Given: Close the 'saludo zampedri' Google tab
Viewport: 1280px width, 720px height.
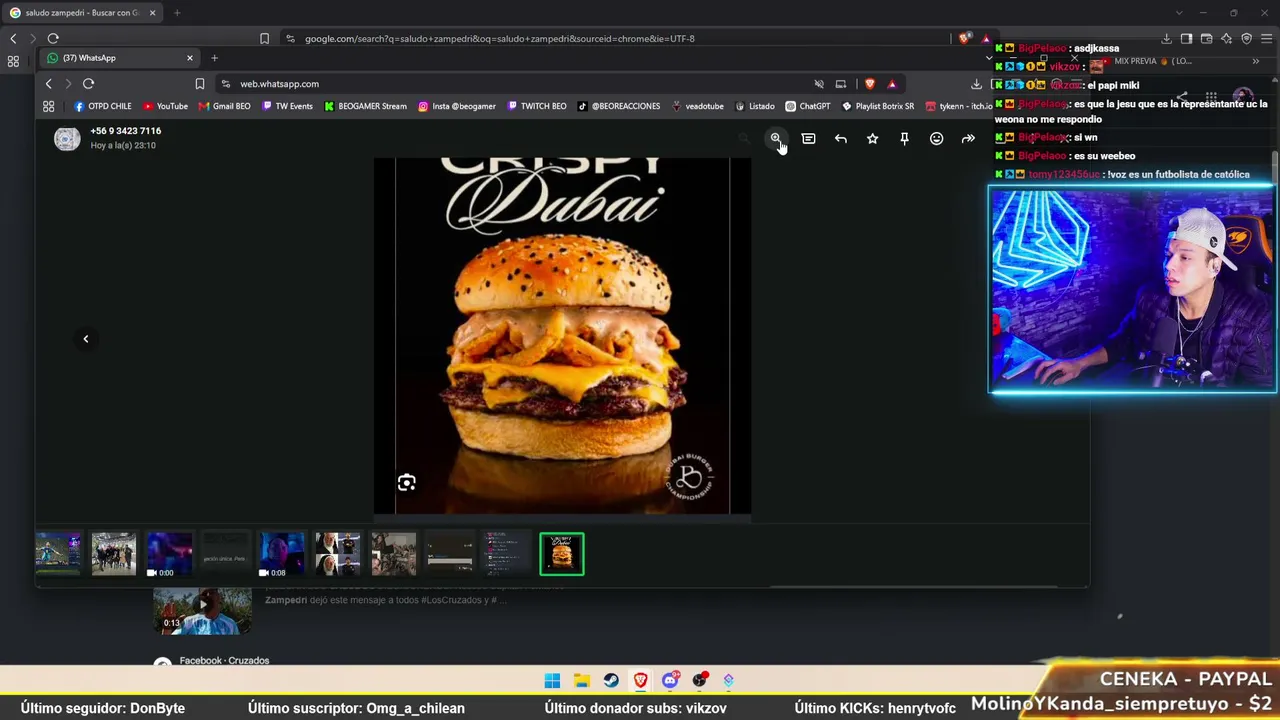Looking at the screenshot, I should pyautogui.click(x=153, y=13).
